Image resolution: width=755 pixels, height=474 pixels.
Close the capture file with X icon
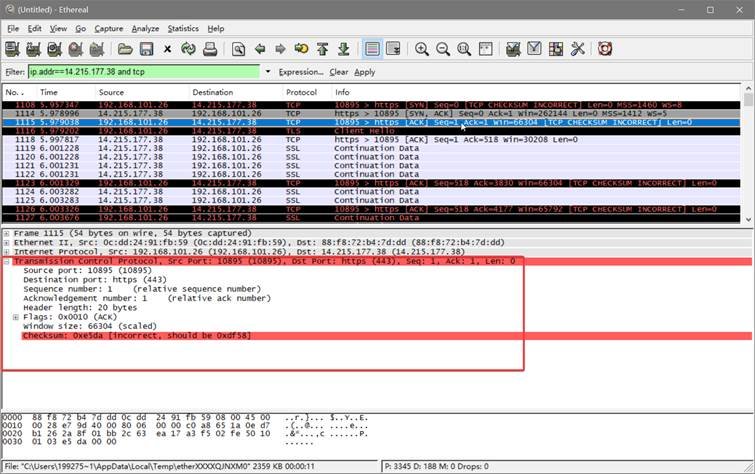(x=167, y=49)
